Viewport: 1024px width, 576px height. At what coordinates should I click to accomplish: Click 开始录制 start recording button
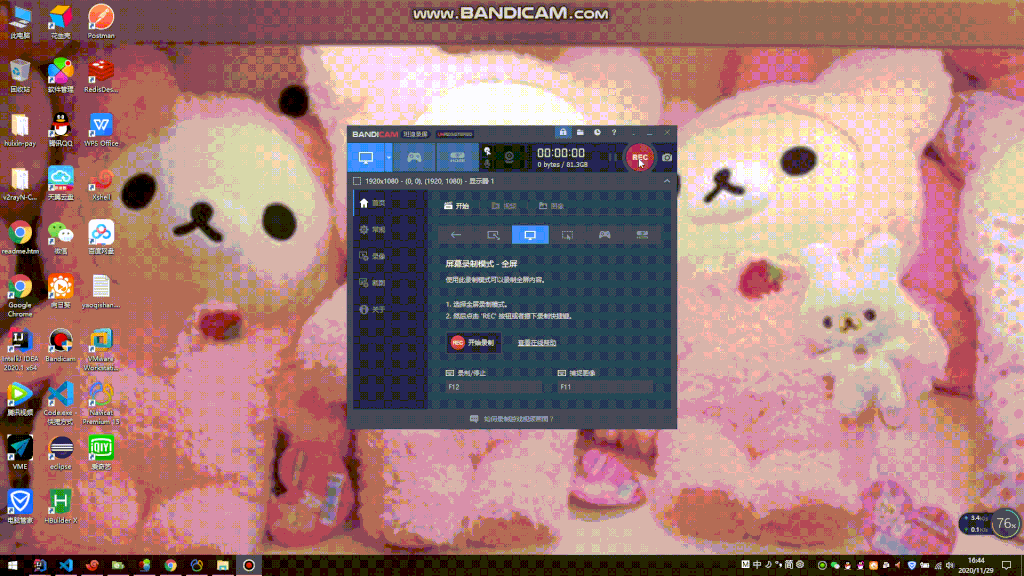pyautogui.click(x=474, y=342)
